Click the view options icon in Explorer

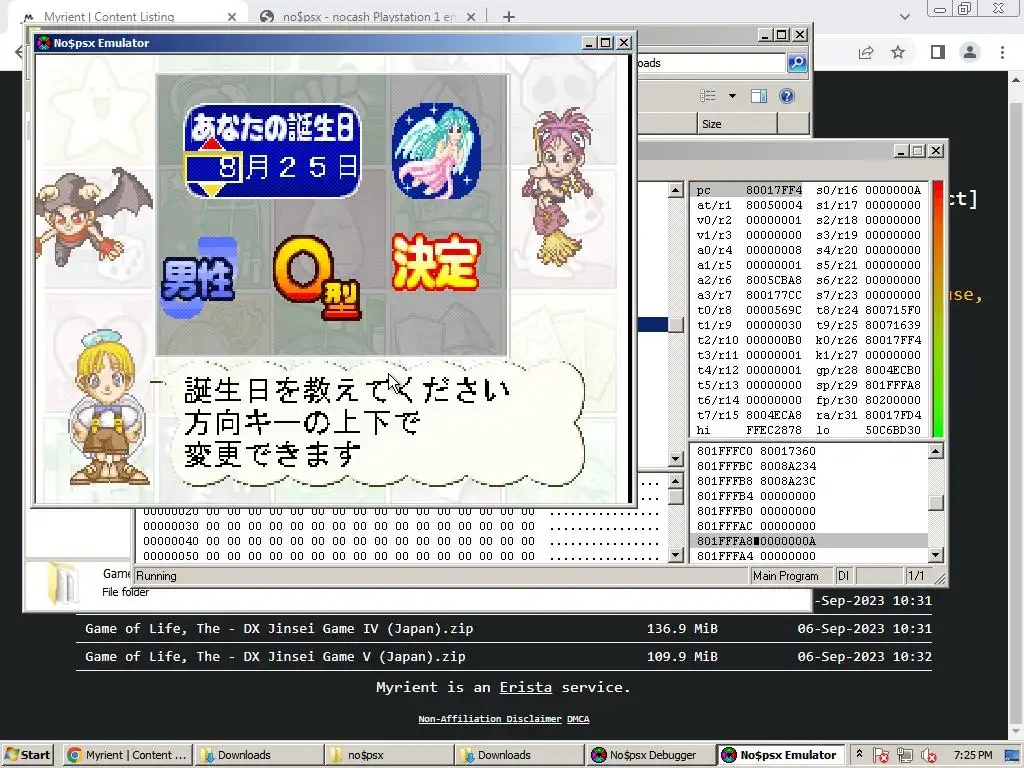[708, 96]
